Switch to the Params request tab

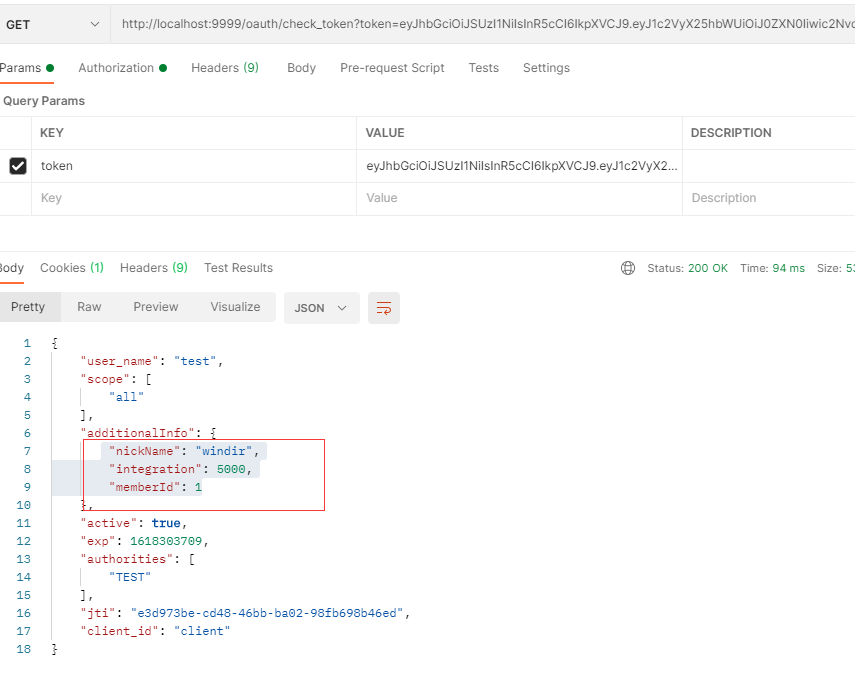(x=26, y=68)
